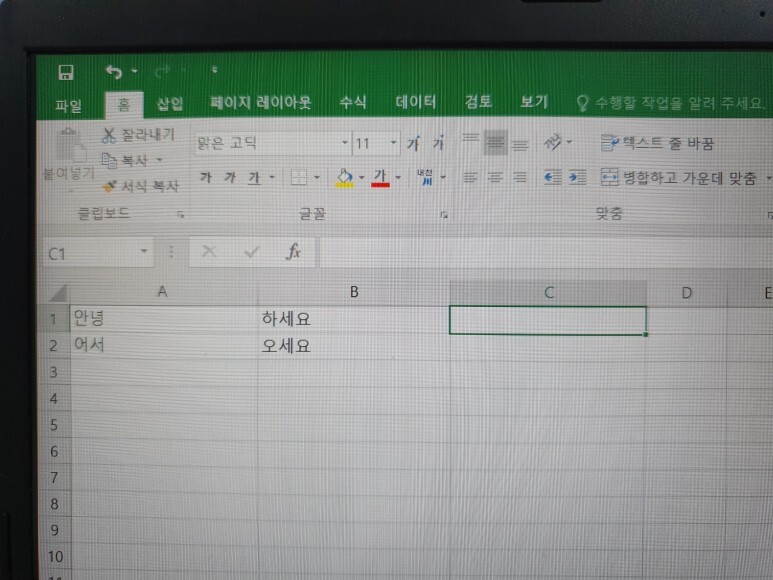Switch to the 삽입 (Insert) tab
Screen dimensions: 773x580
tap(170, 104)
